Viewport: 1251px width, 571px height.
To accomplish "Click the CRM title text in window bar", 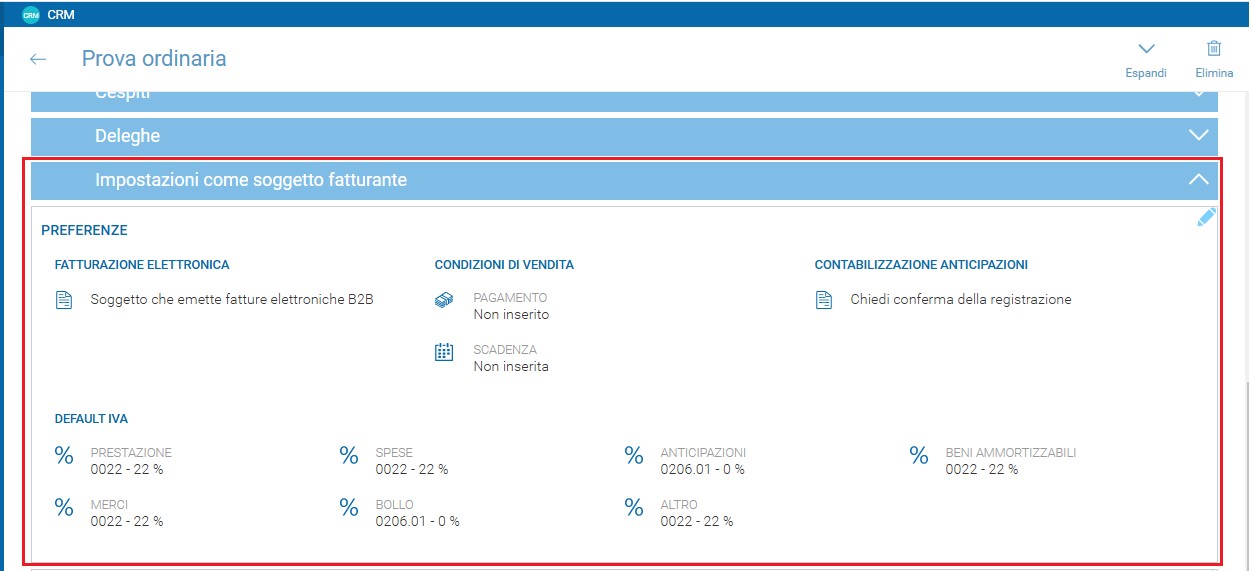I will [x=61, y=15].
